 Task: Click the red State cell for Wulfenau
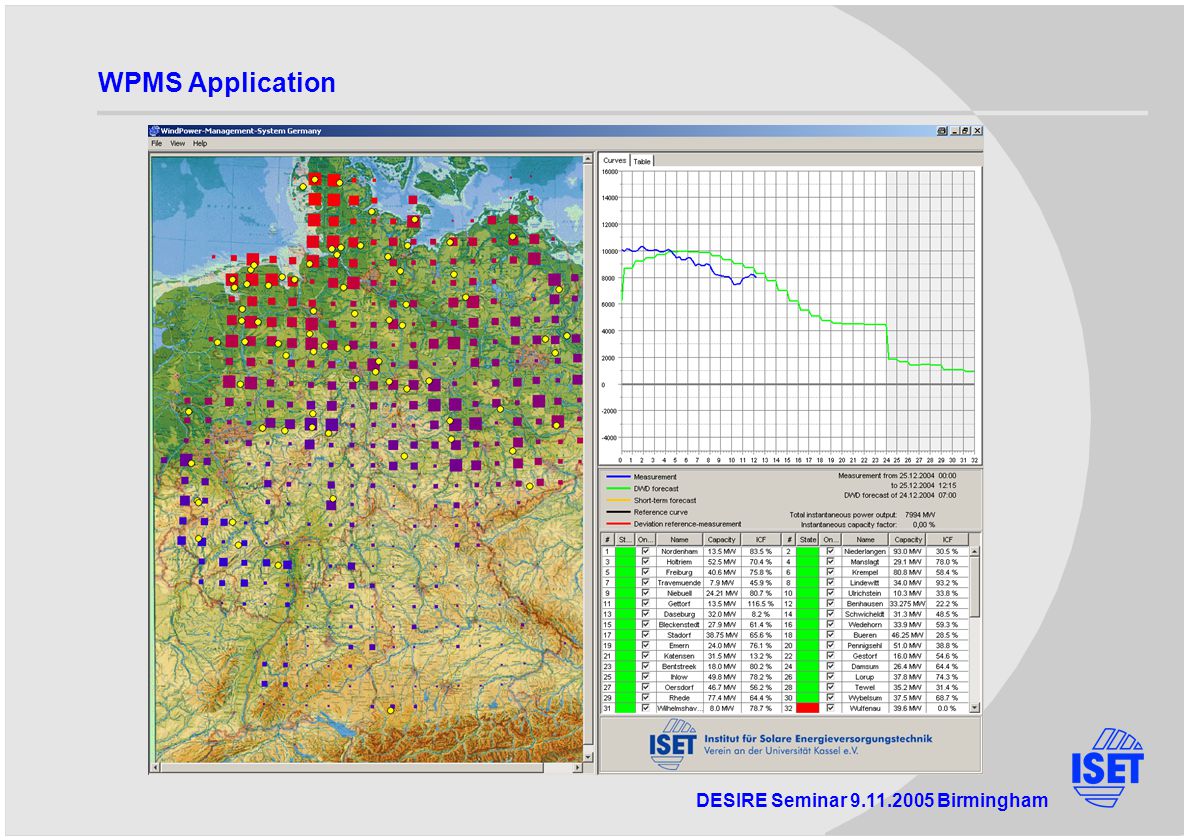[808, 708]
